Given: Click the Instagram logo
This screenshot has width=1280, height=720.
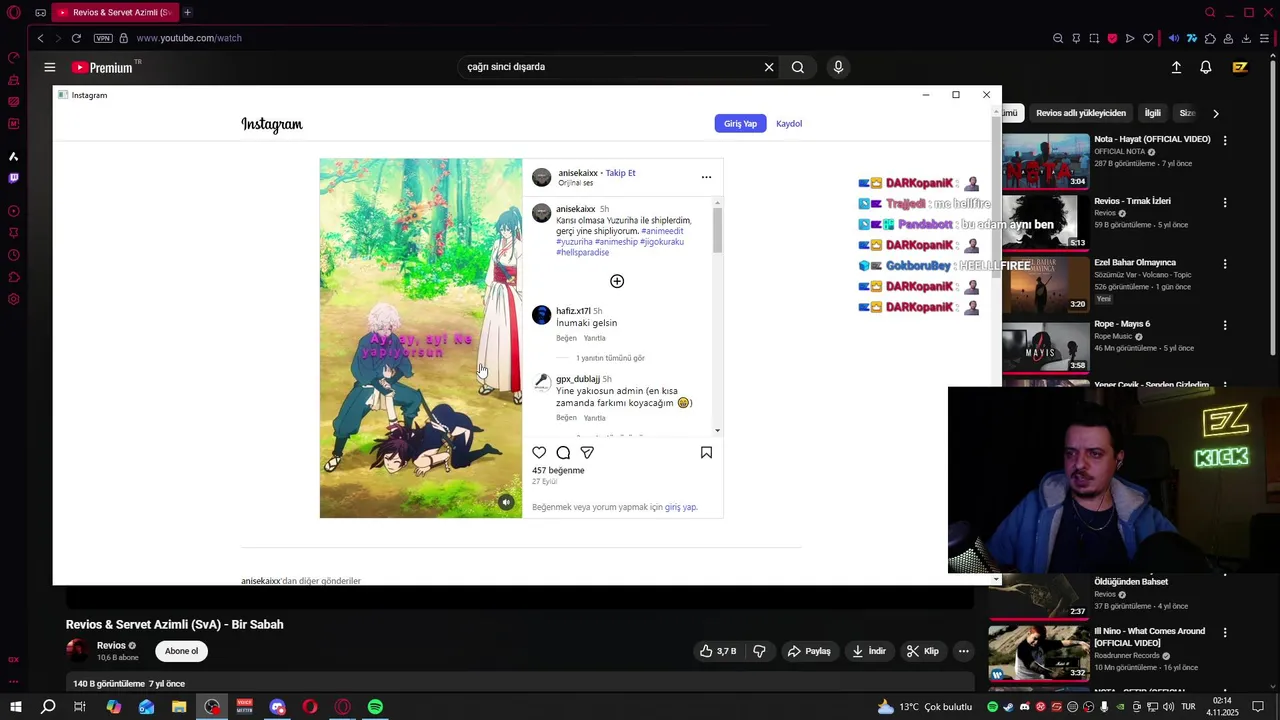Looking at the screenshot, I should (271, 124).
